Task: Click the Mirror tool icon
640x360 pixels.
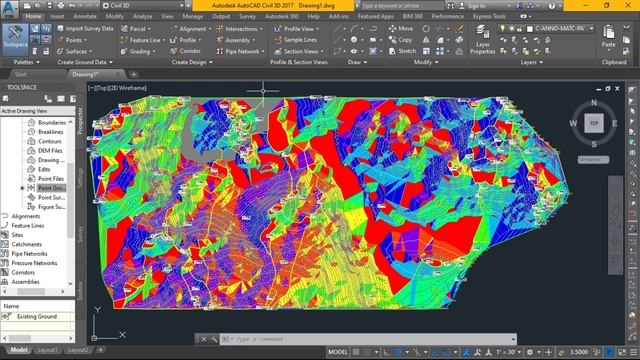Action: point(426,40)
